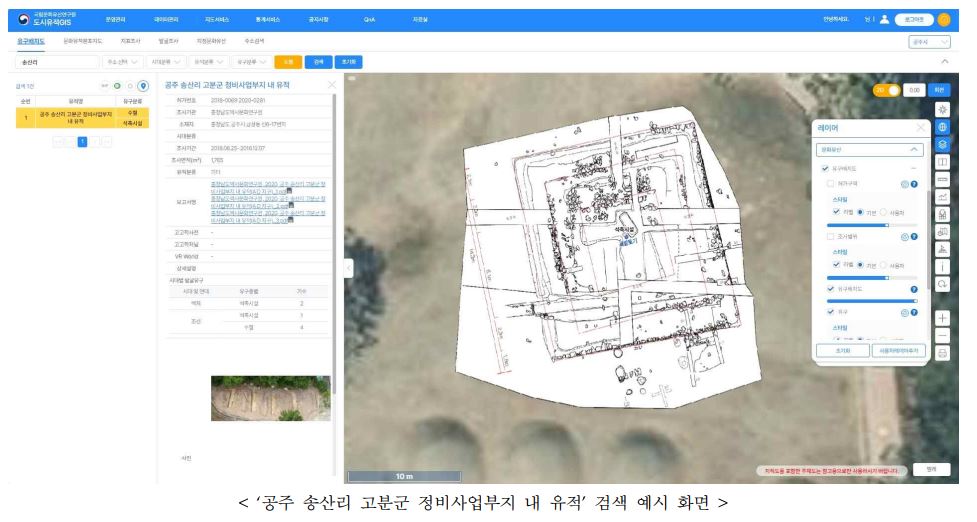Click the zoom out minus button

pos(942,335)
